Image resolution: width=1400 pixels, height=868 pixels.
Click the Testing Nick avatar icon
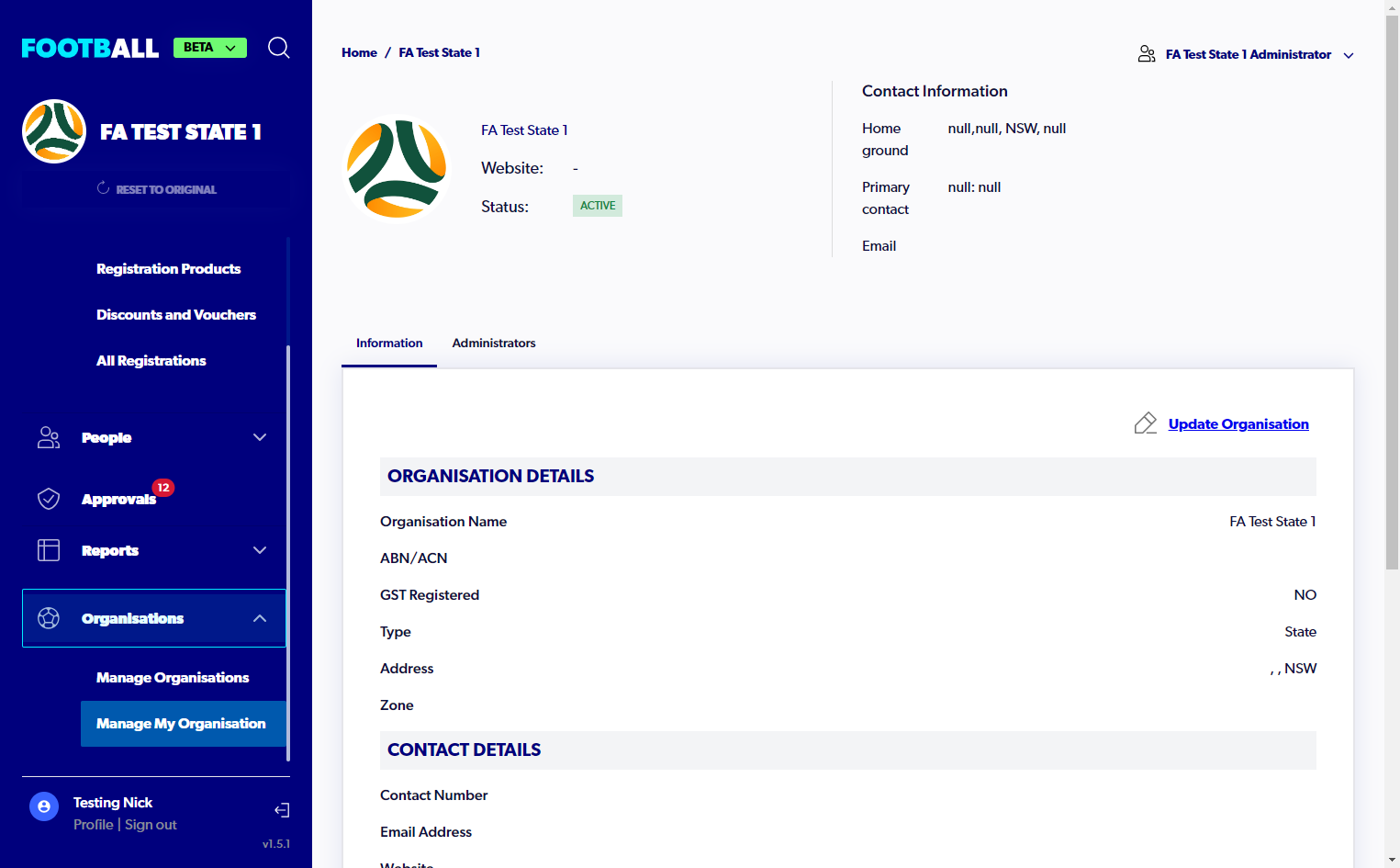coord(44,806)
